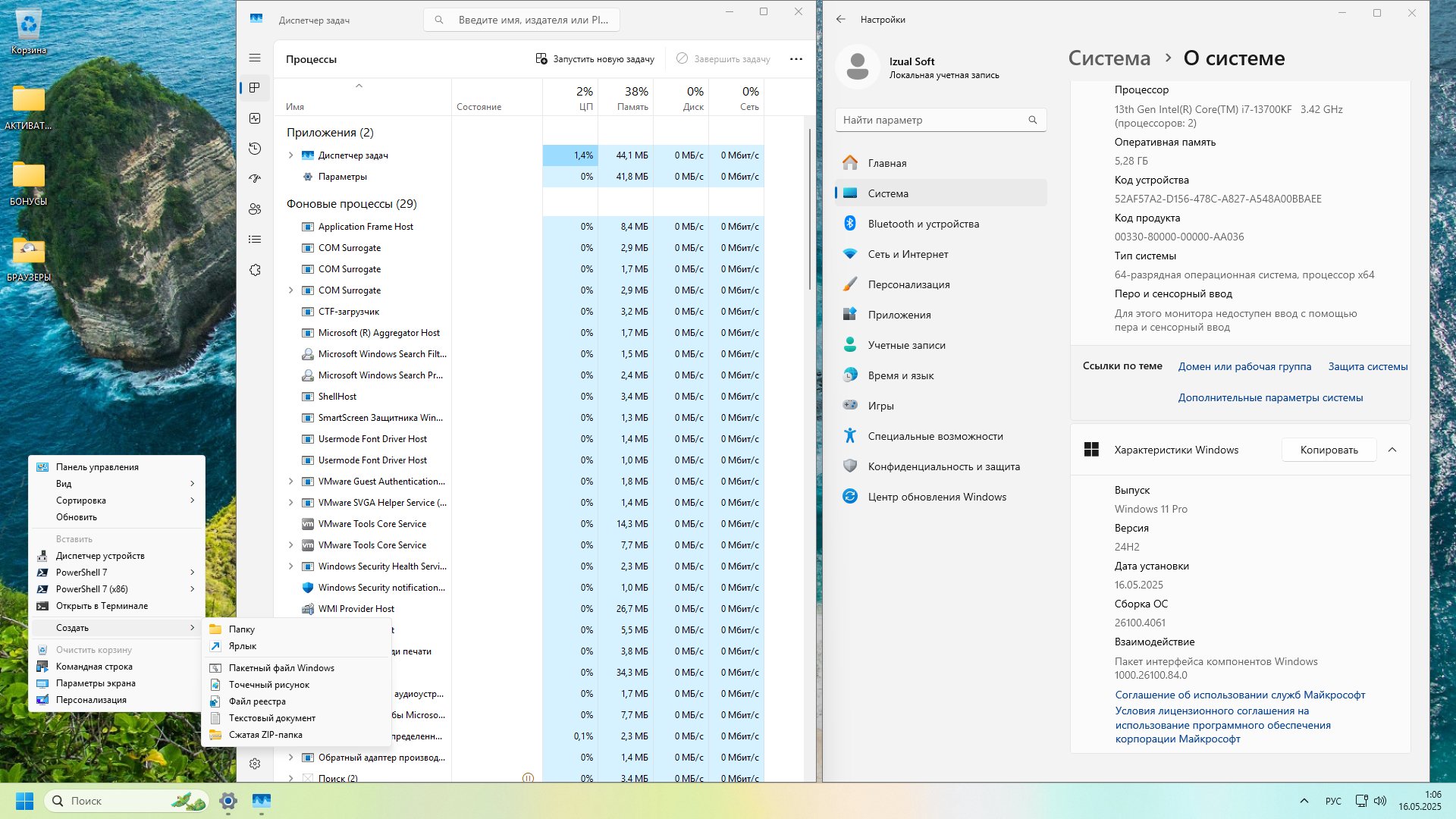Click Task Manager icon on taskbar
The image size is (1456, 819).
pos(262,801)
